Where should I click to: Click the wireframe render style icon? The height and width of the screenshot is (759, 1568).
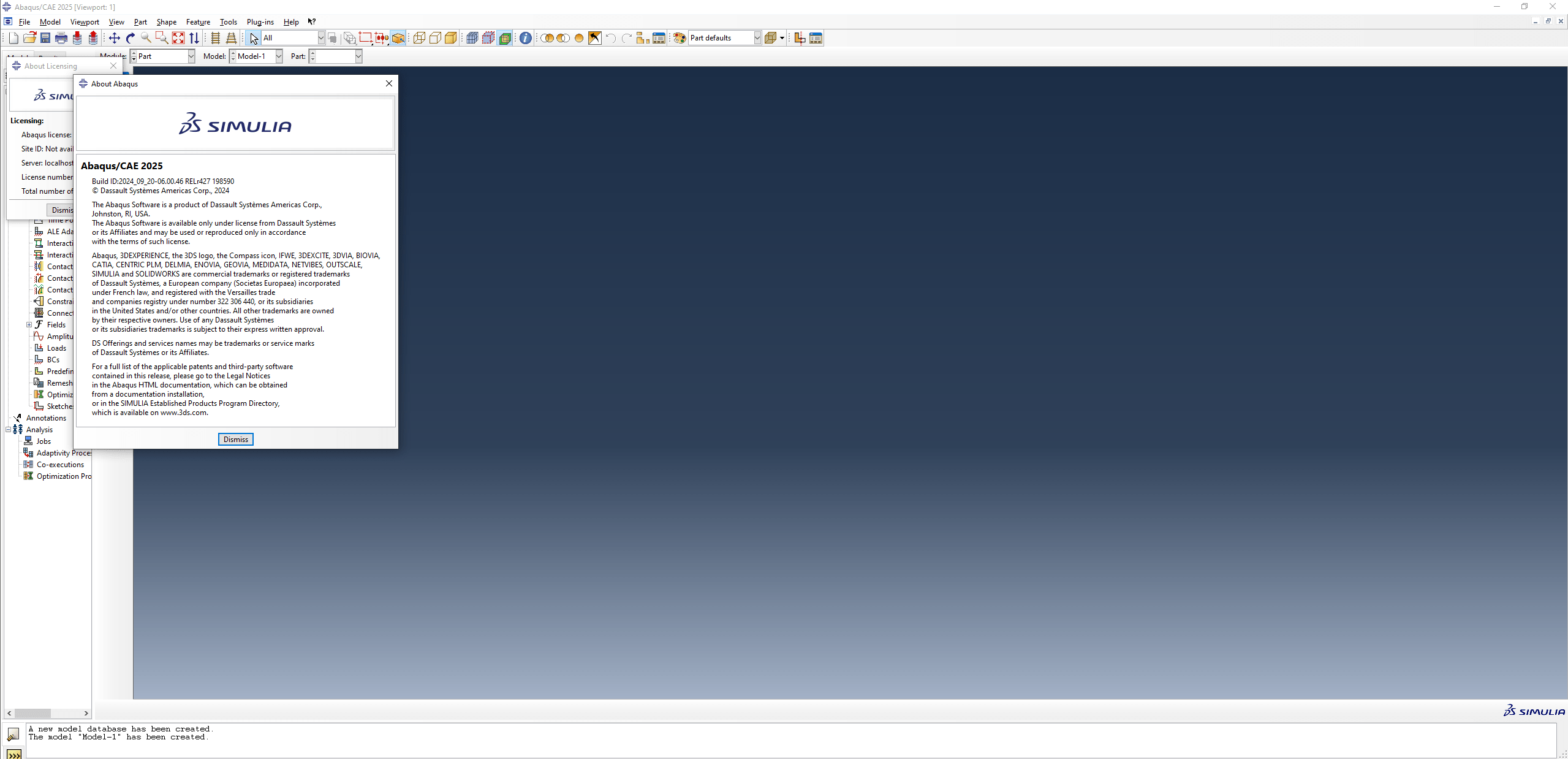[419, 38]
